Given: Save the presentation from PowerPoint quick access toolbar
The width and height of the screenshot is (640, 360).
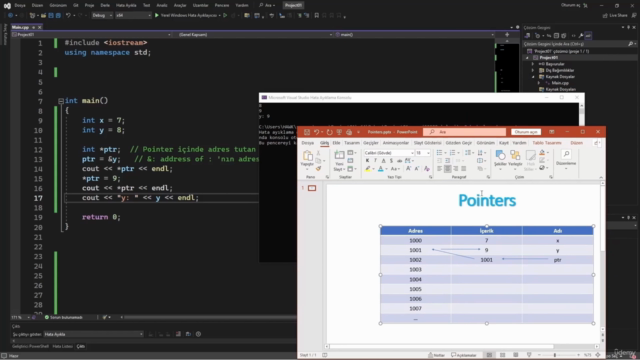Looking at the screenshot, I should click(x=307, y=132).
